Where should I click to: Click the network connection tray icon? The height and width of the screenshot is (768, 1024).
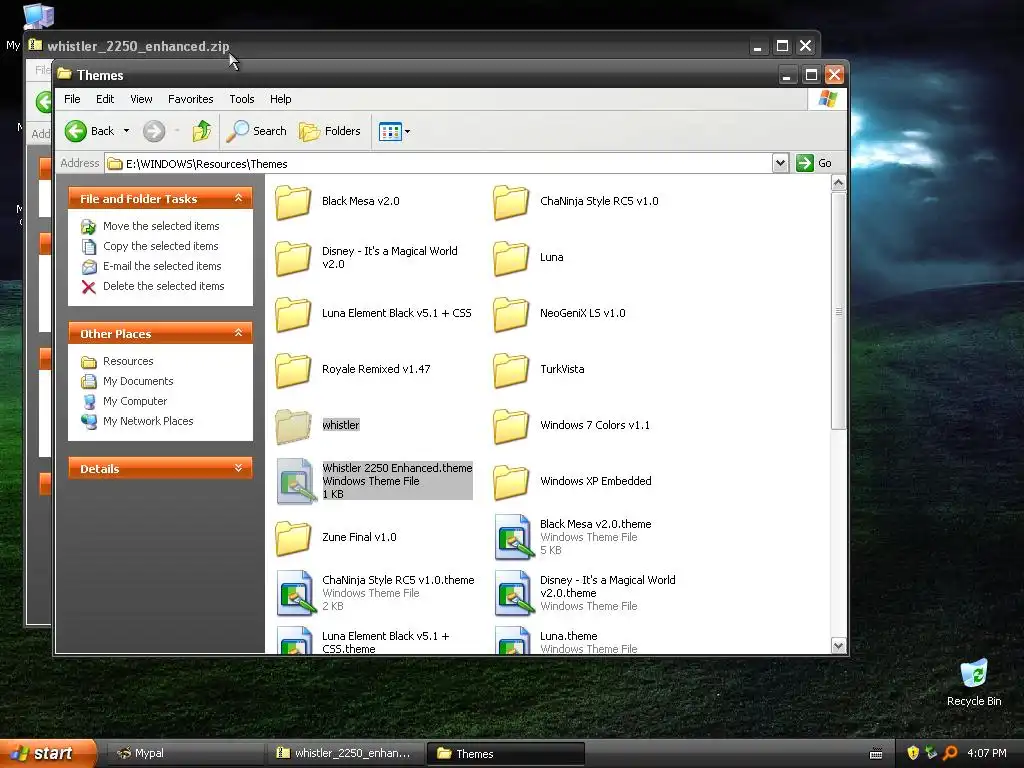tap(931, 753)
